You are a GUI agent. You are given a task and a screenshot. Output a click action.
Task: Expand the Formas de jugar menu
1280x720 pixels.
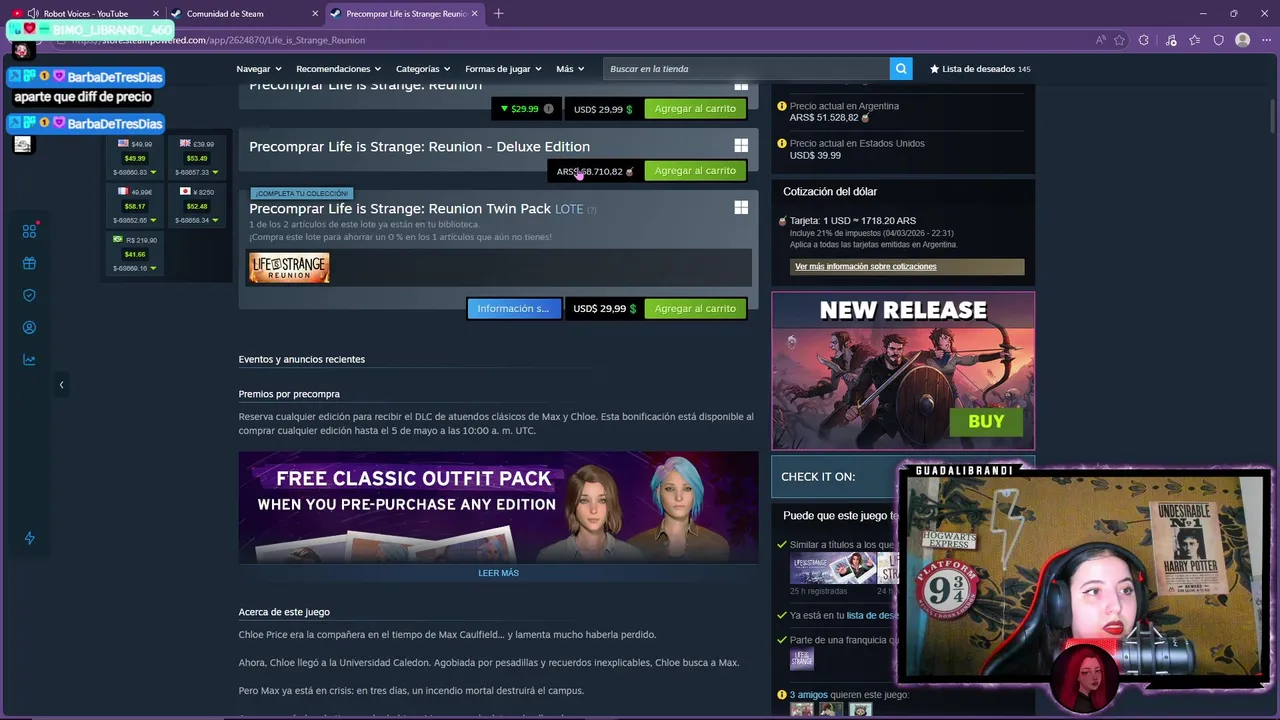pyautogui.click(x=503, y=69)
